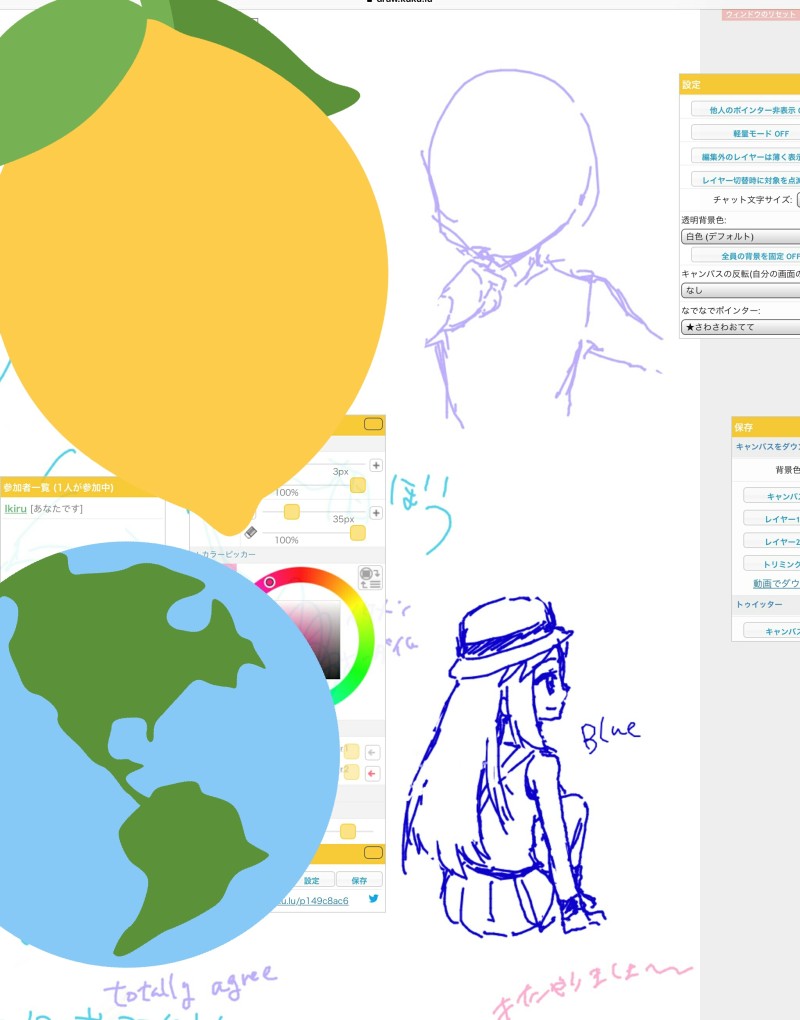Click the first キャンバス download button
The image size is (800, 1020).
[772, 496]
